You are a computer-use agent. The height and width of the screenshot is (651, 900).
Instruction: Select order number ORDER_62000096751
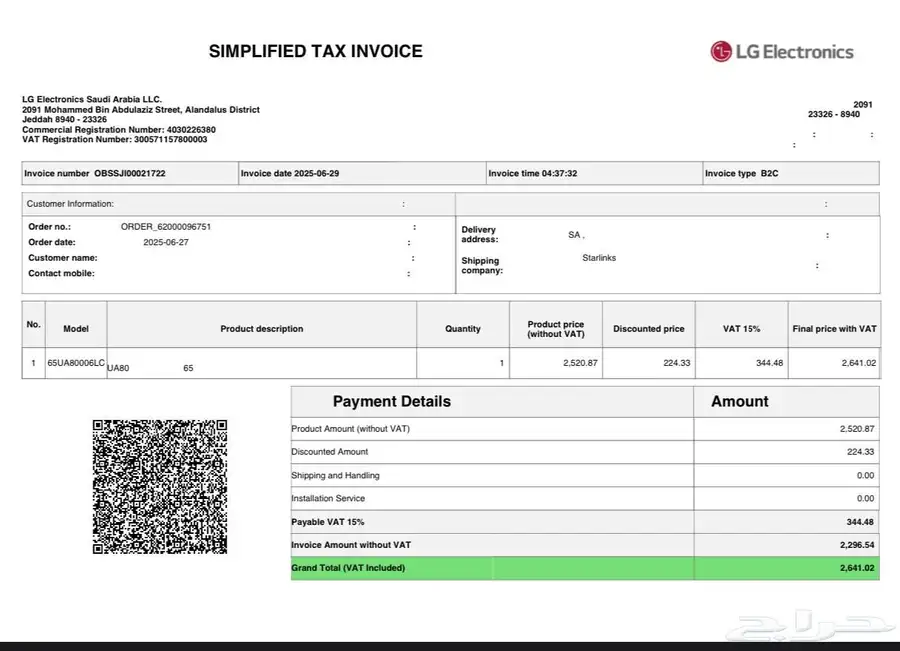(166, 227)
